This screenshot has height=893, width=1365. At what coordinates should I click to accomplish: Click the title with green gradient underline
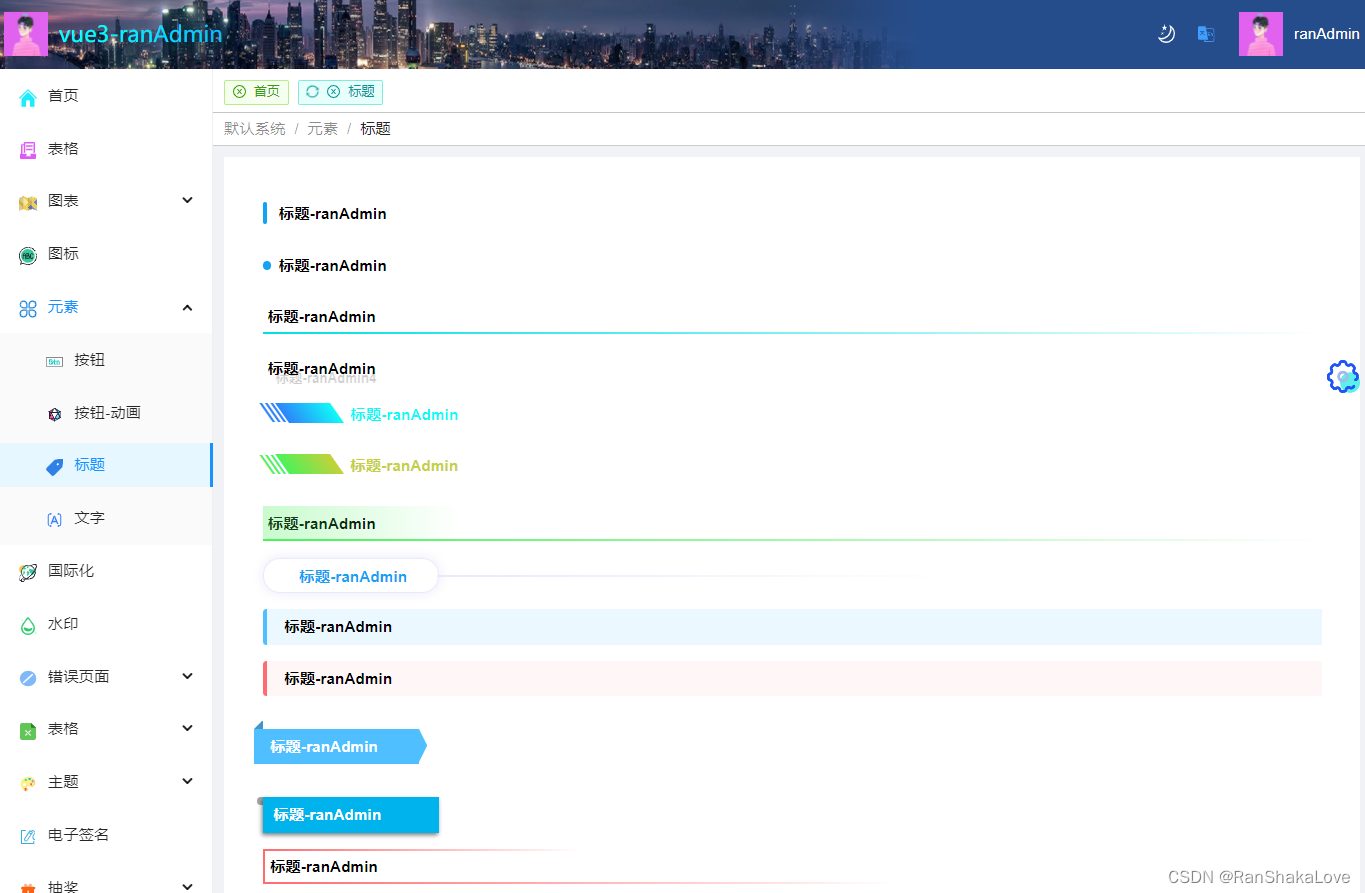pyautogui.click(x=321, y=524)
